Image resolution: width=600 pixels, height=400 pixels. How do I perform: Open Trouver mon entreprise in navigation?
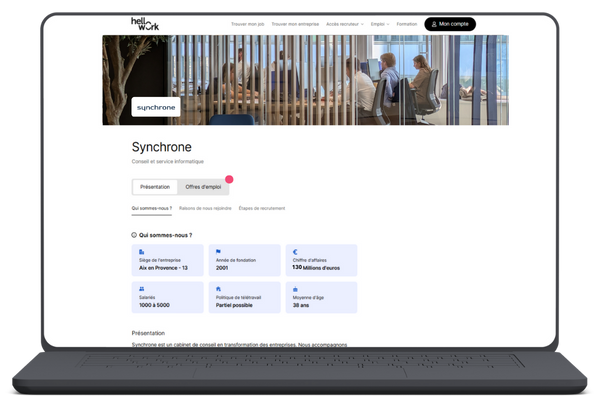tap(295, 24)
